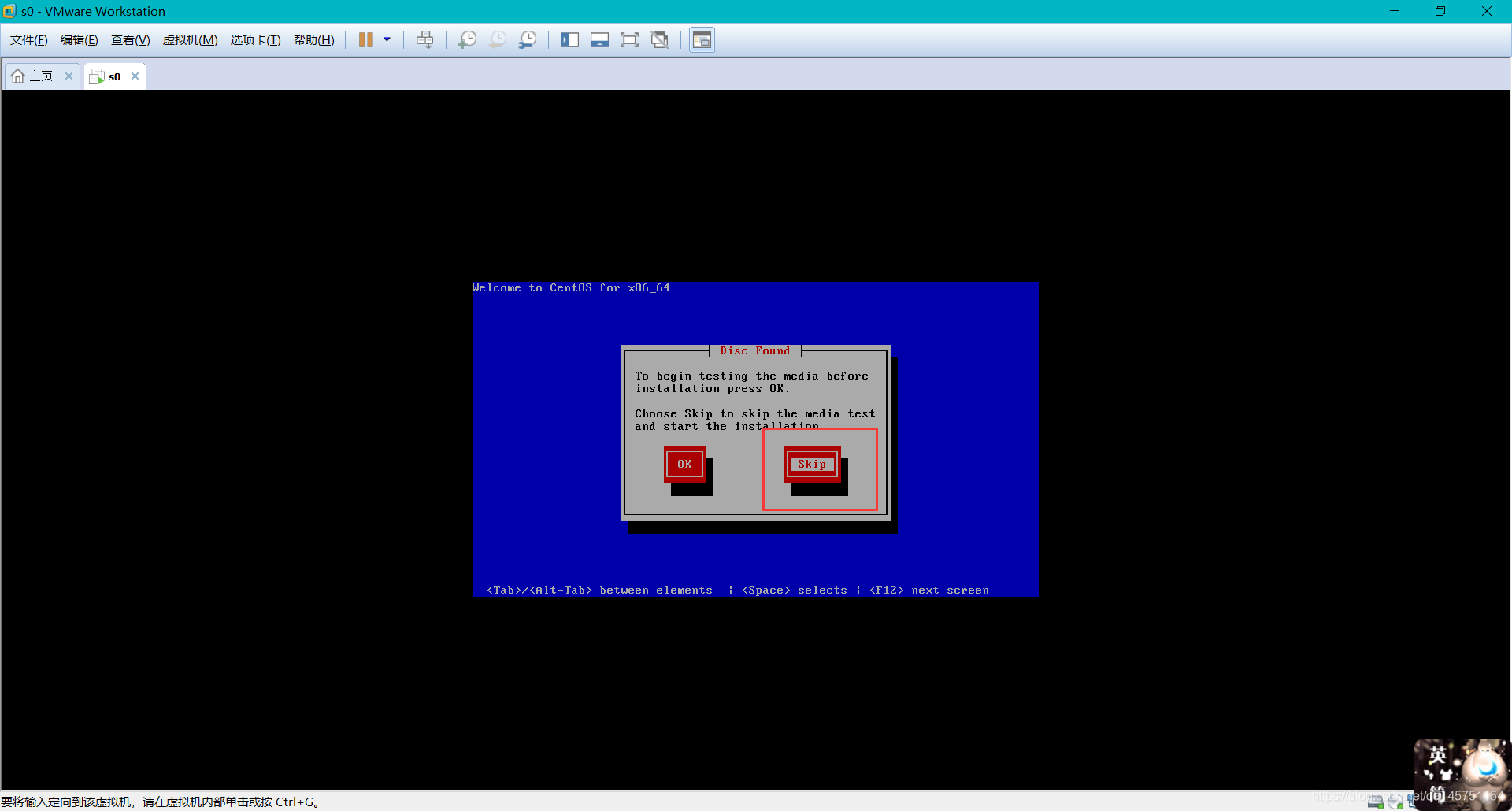1512x811 pixels.
Task: Switch to Unity mode
Action: [660, 40]
